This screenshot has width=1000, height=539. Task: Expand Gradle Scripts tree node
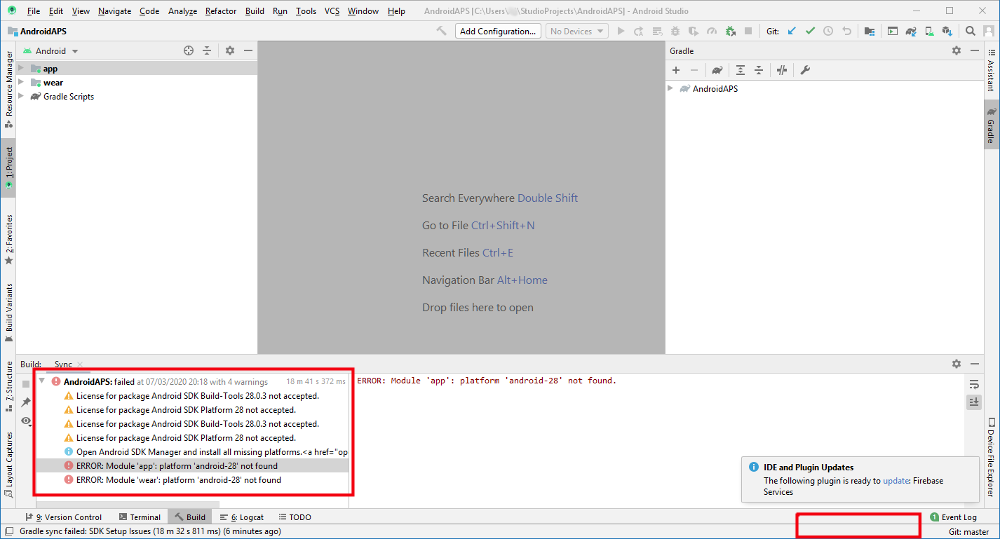point(21,96)
